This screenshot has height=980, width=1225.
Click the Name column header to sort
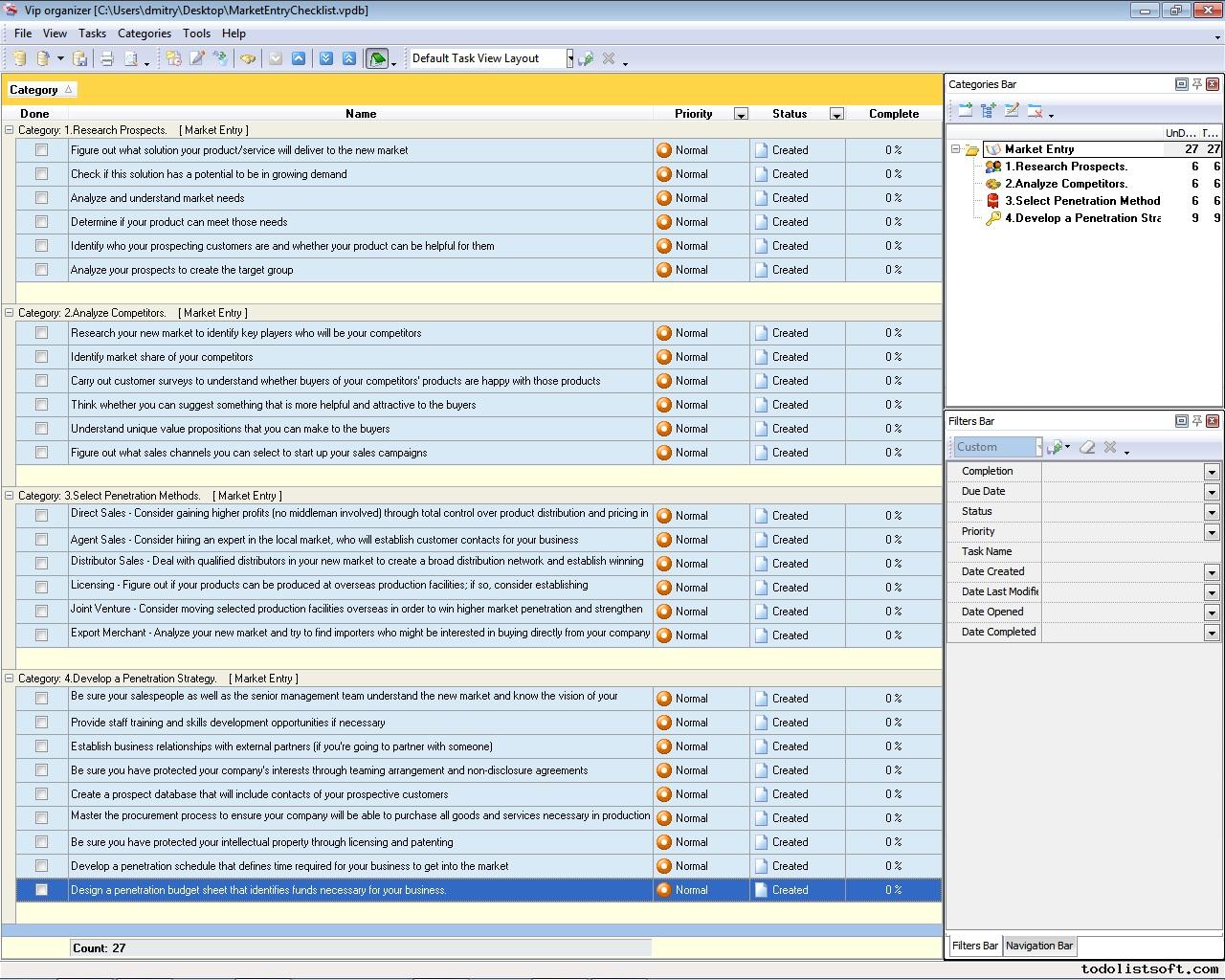[x=361, y=114]
